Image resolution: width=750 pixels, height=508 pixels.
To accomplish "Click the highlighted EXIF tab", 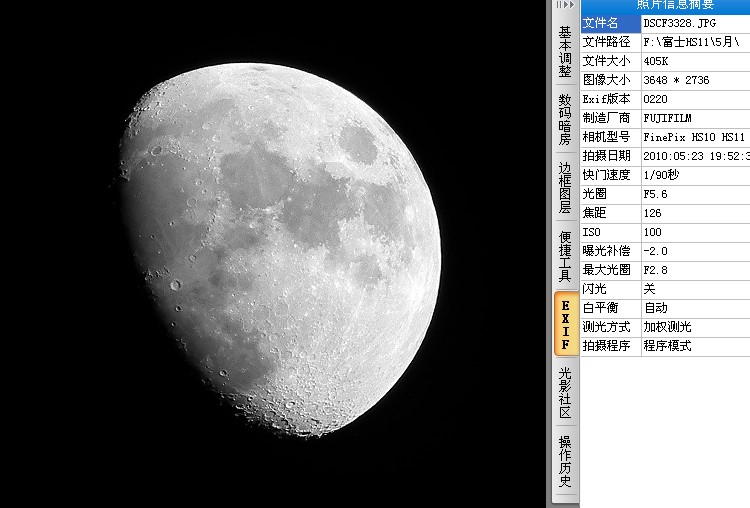I will [x=565, y=324].
